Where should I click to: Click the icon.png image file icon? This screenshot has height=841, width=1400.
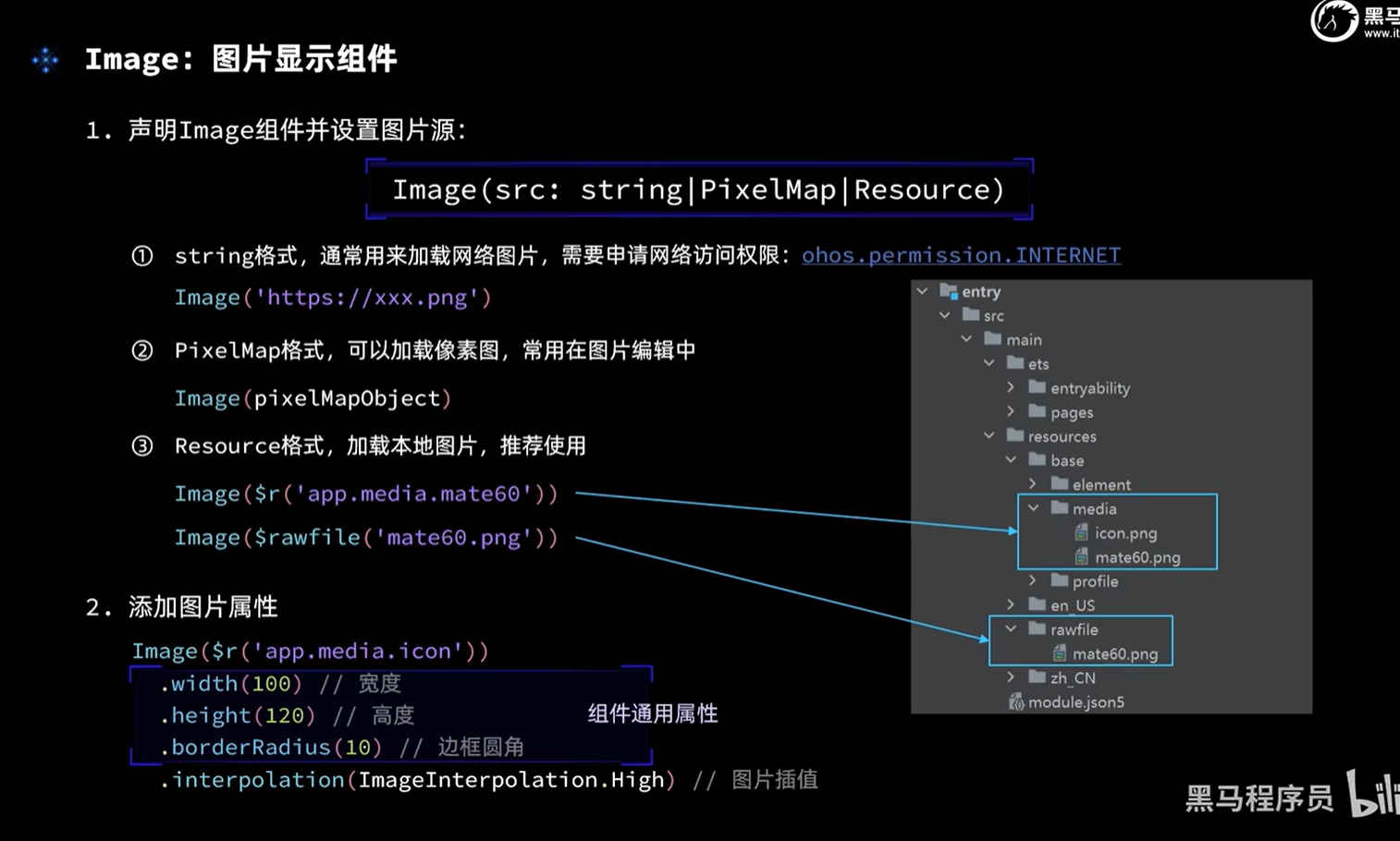(1081, 532)
